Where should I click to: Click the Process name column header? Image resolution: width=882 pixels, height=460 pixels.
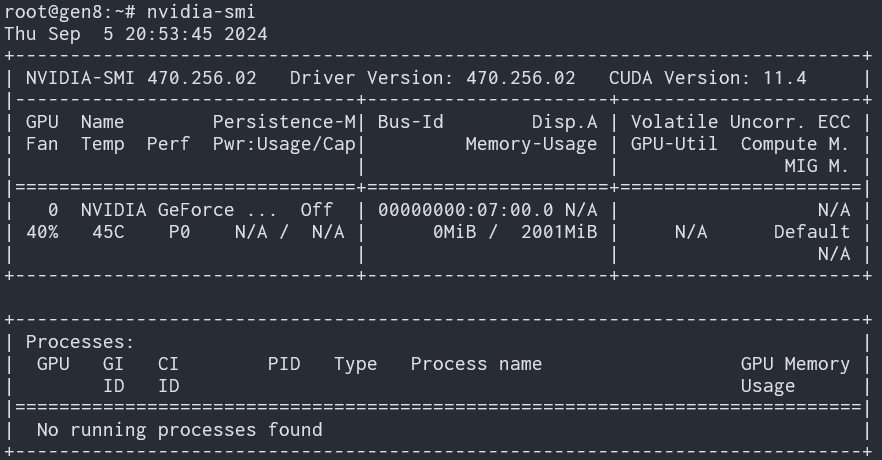(476, 364)
